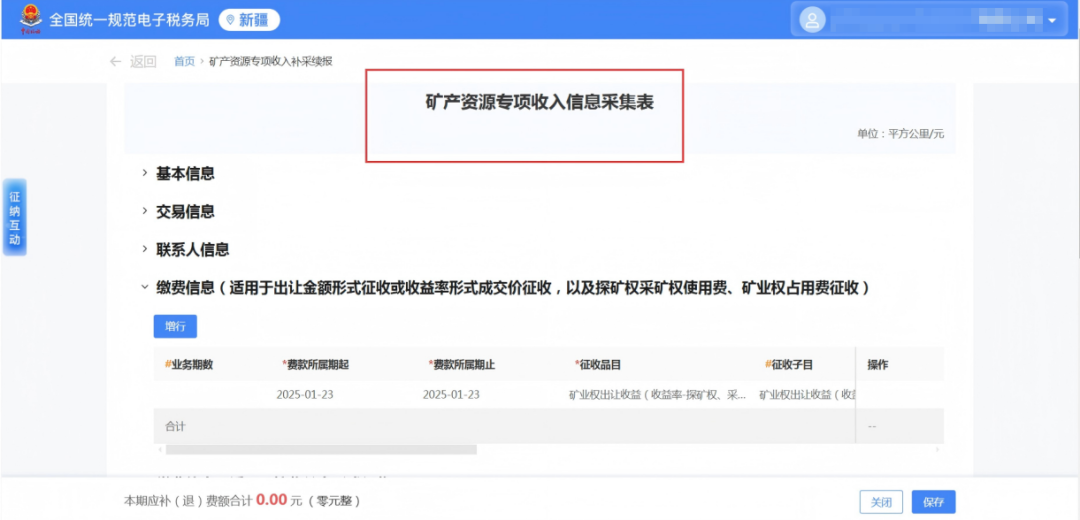Click the 合计 total row label
Viewport: 1080px width, 520px height.
[175, 426]
